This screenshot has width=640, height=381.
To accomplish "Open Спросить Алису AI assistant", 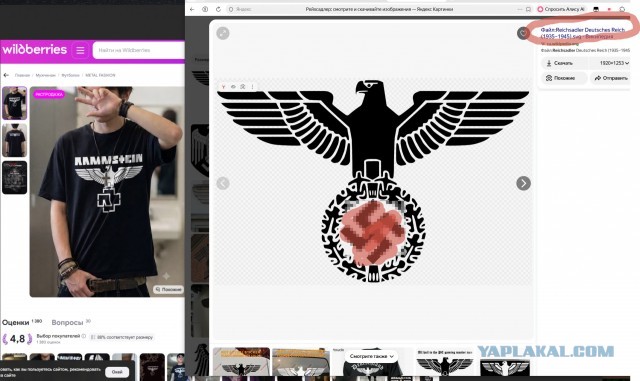I will point(561,9).
